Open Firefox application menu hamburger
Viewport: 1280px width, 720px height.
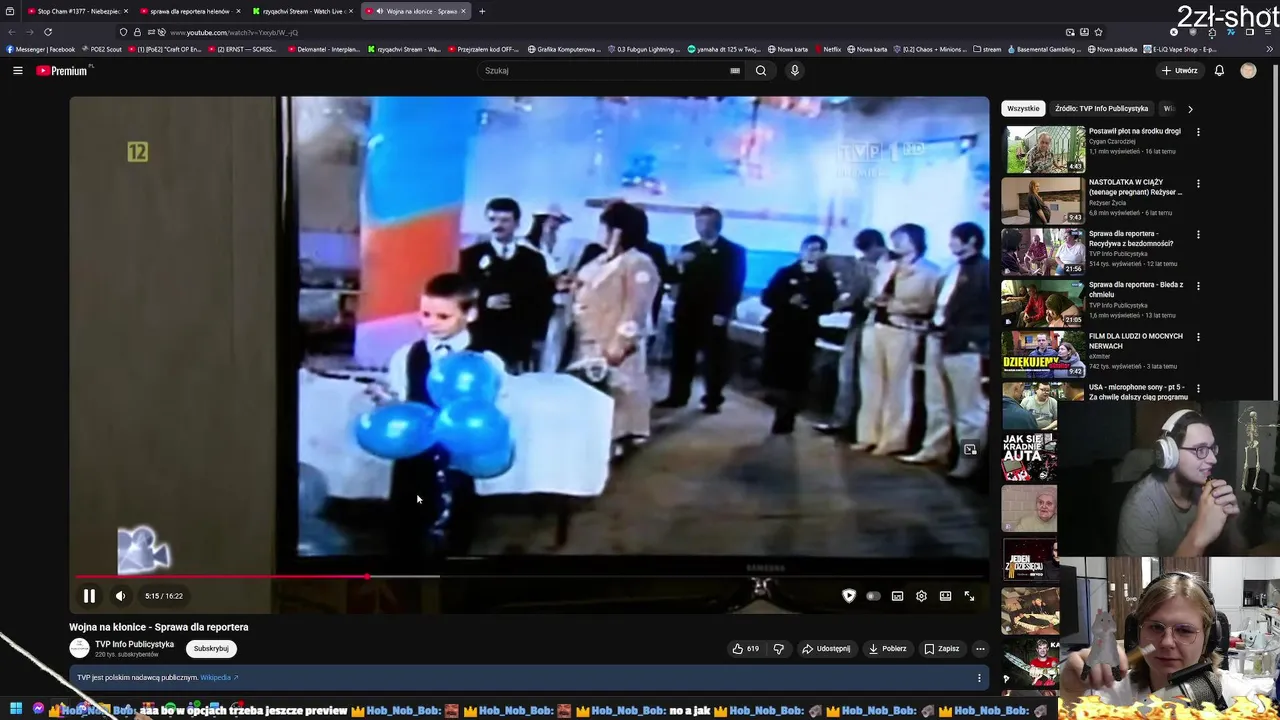pos(1270,32)
